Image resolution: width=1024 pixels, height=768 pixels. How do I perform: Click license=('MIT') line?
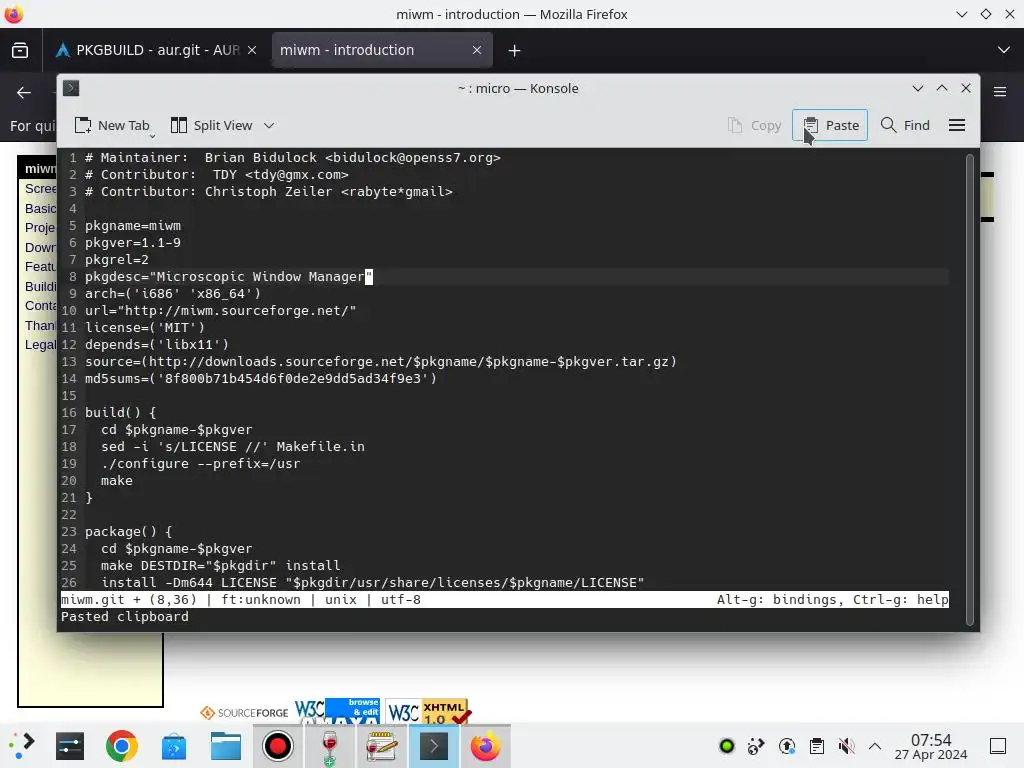[x=145, y=328]
